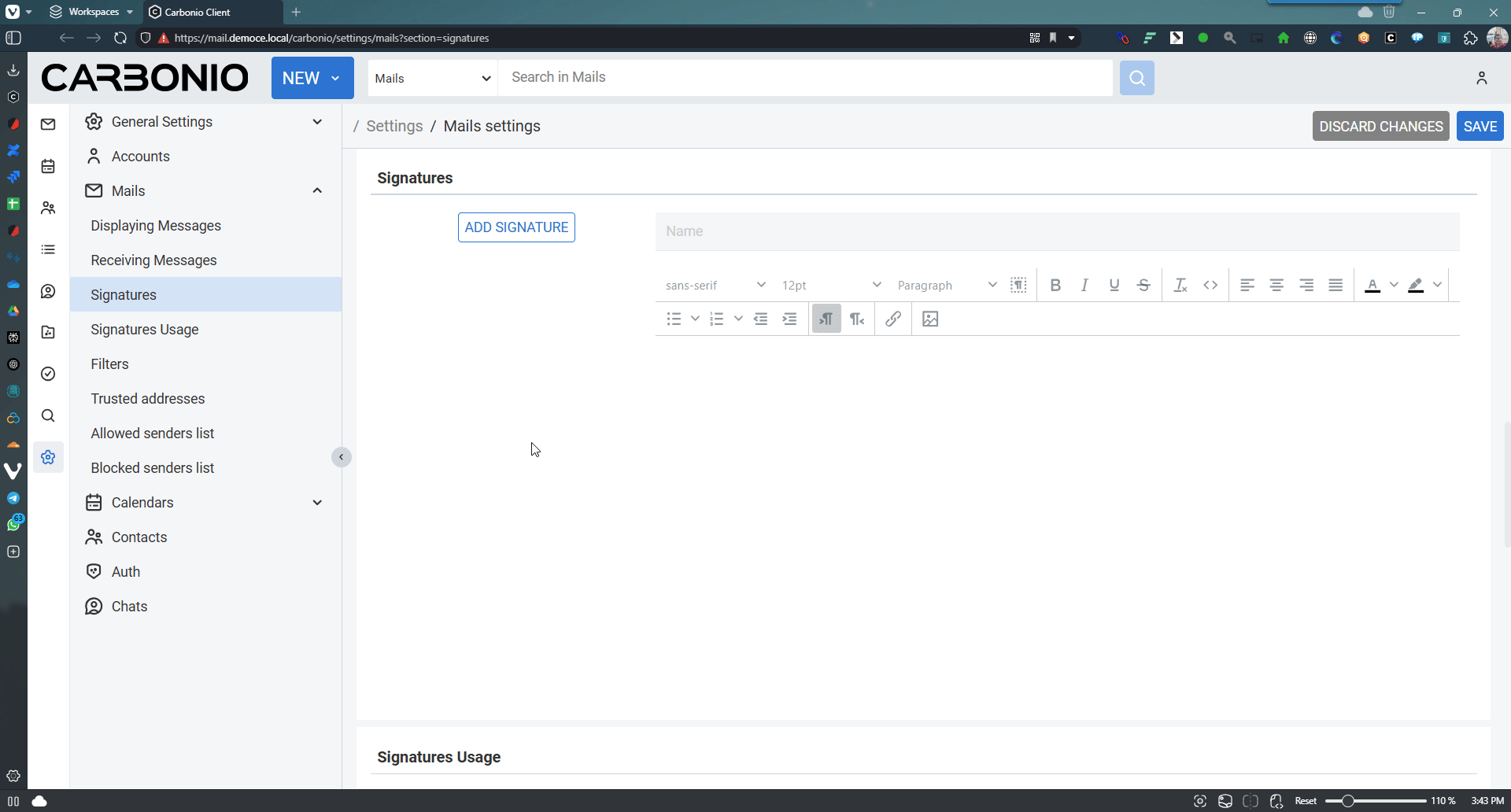Click the ADD SIGNATURE button

(516, 227)
